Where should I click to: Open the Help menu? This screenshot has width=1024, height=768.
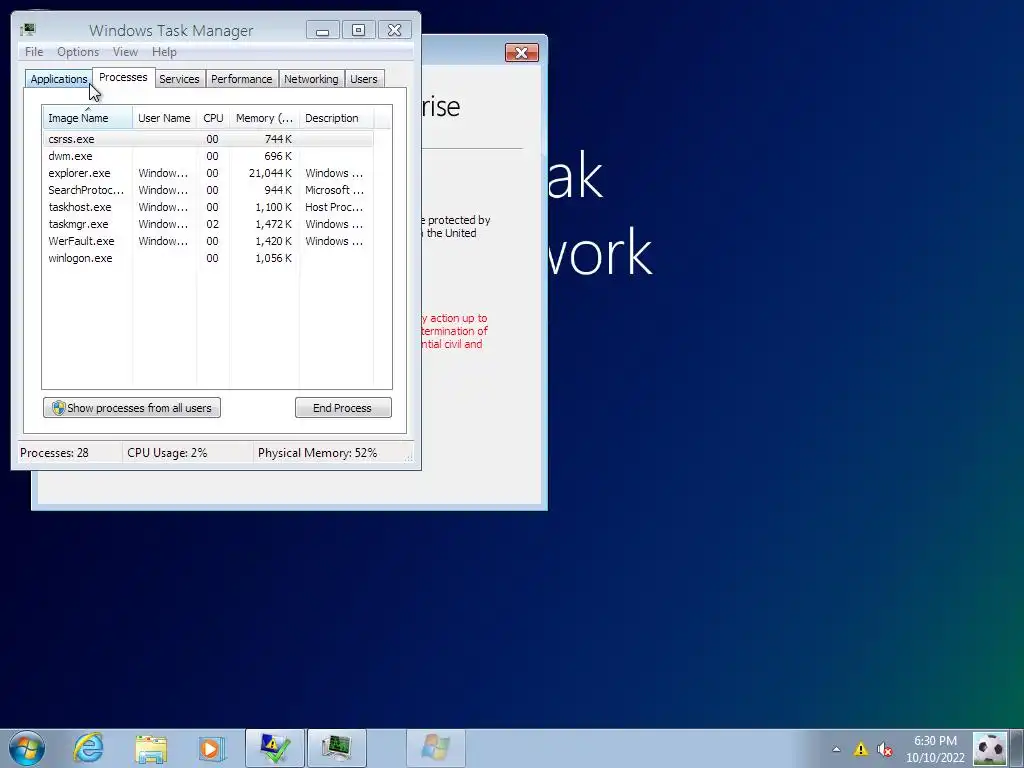pyautogui.click(x=164, y=52)
